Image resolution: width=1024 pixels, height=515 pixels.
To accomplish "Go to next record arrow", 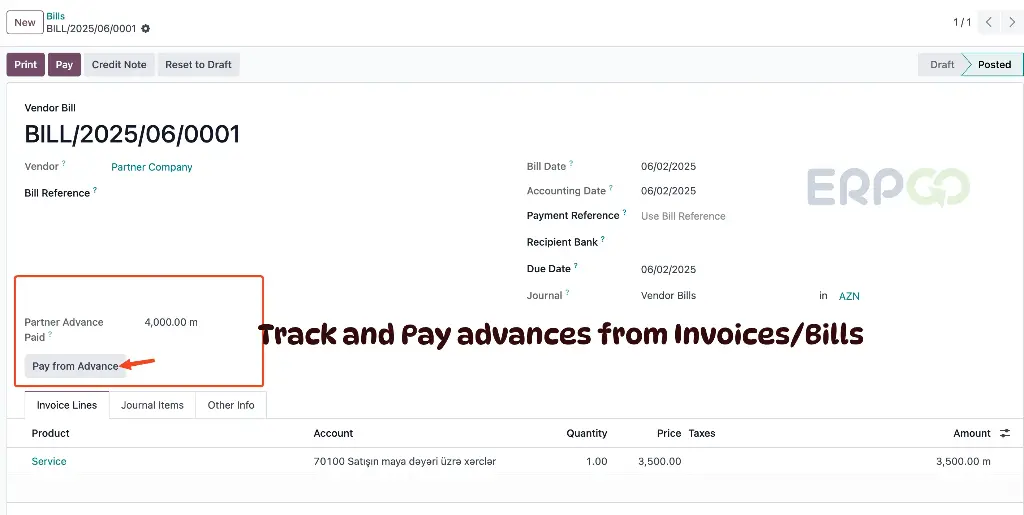I will [1012, 22].
